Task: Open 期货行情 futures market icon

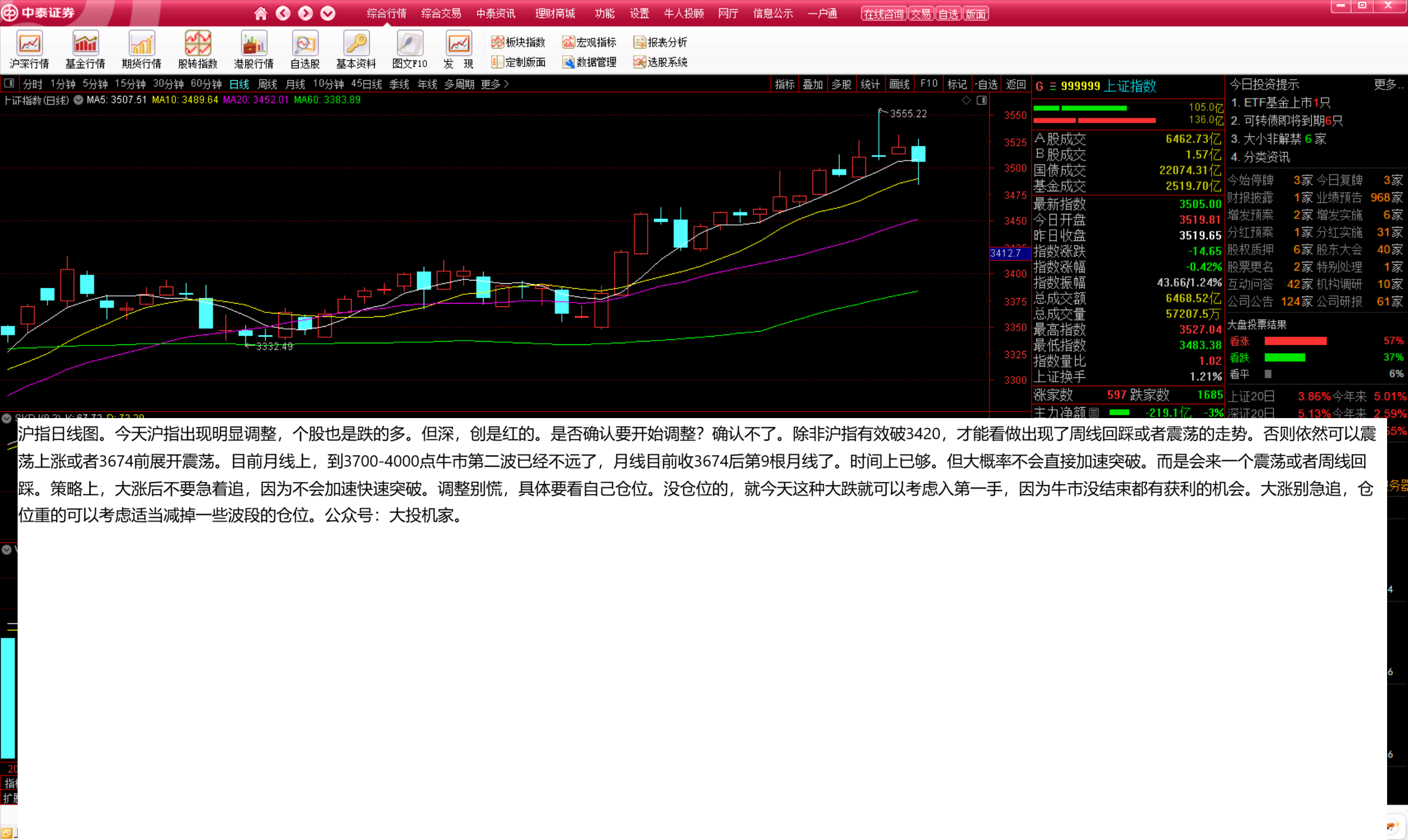Action: coord(141,51)
